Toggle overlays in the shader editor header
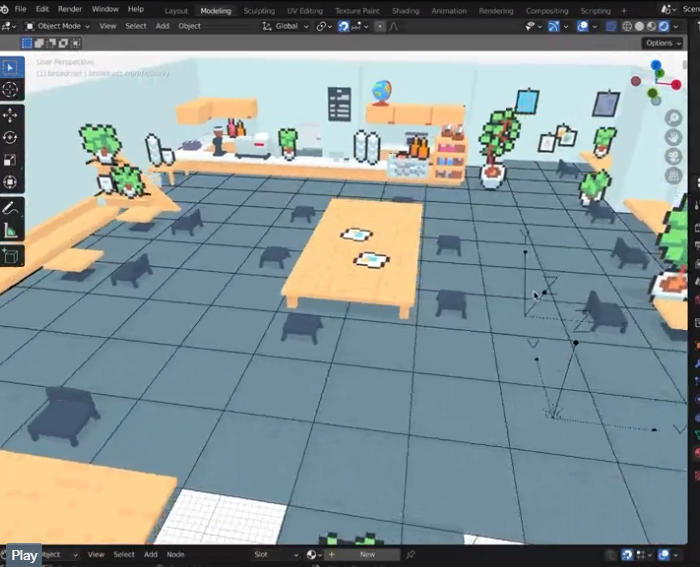 [664, 554]
